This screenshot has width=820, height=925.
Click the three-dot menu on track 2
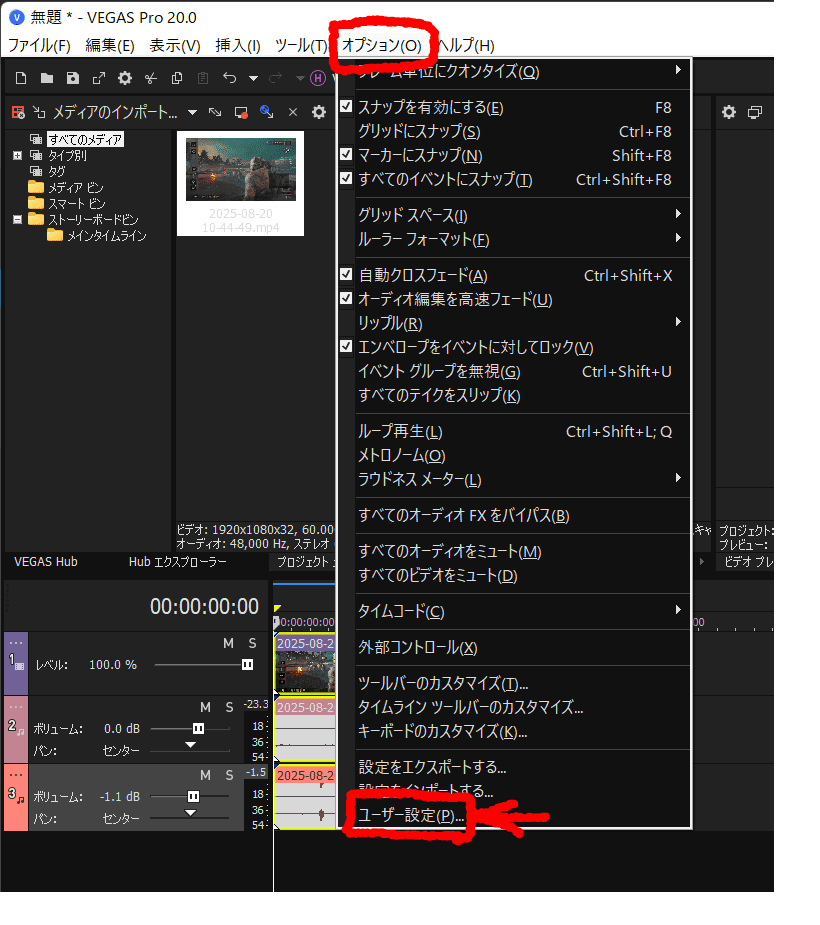pos(16,706)
